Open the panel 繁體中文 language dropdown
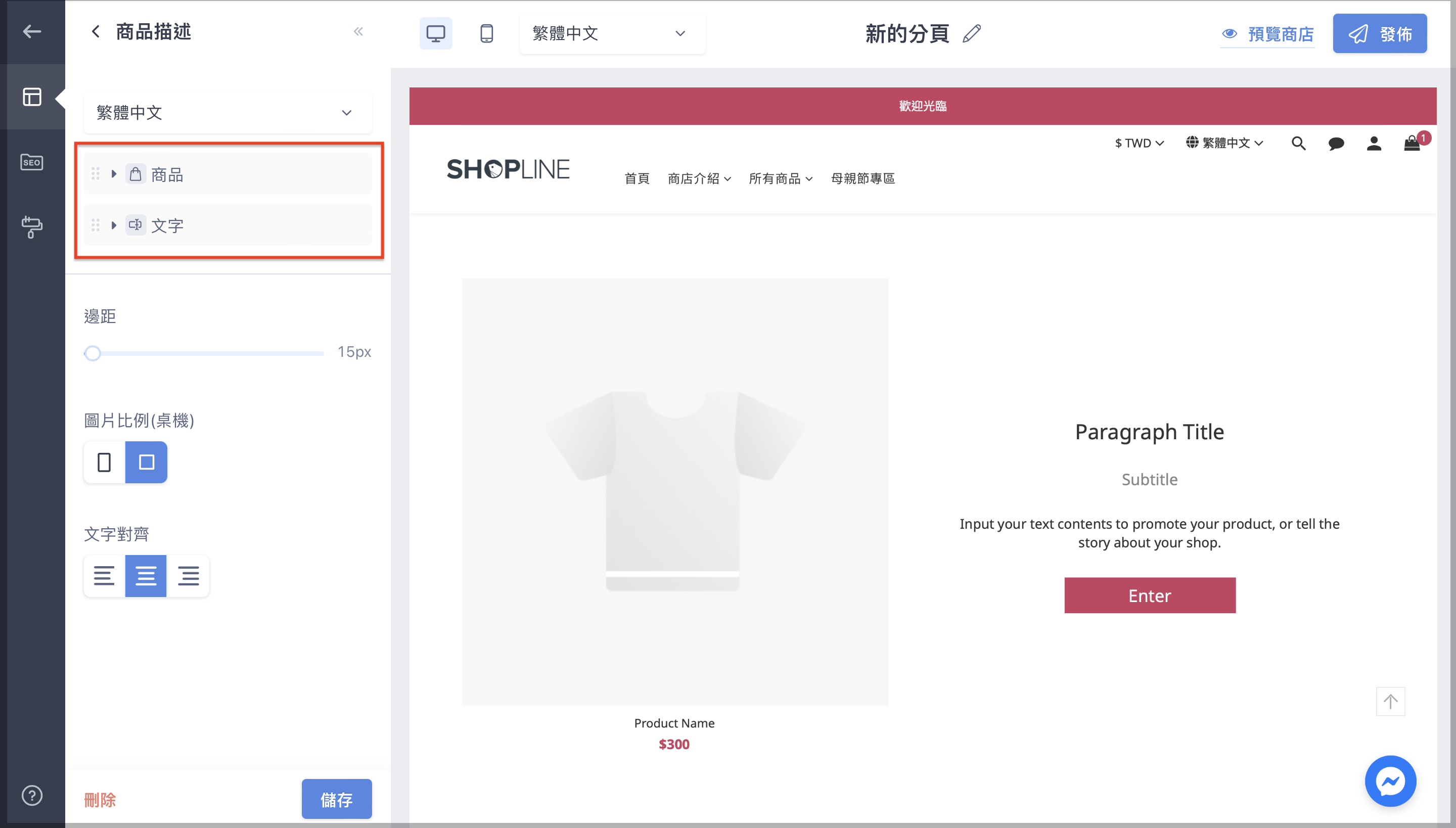Screen dimensions: 1456x828 coord(227,113)
